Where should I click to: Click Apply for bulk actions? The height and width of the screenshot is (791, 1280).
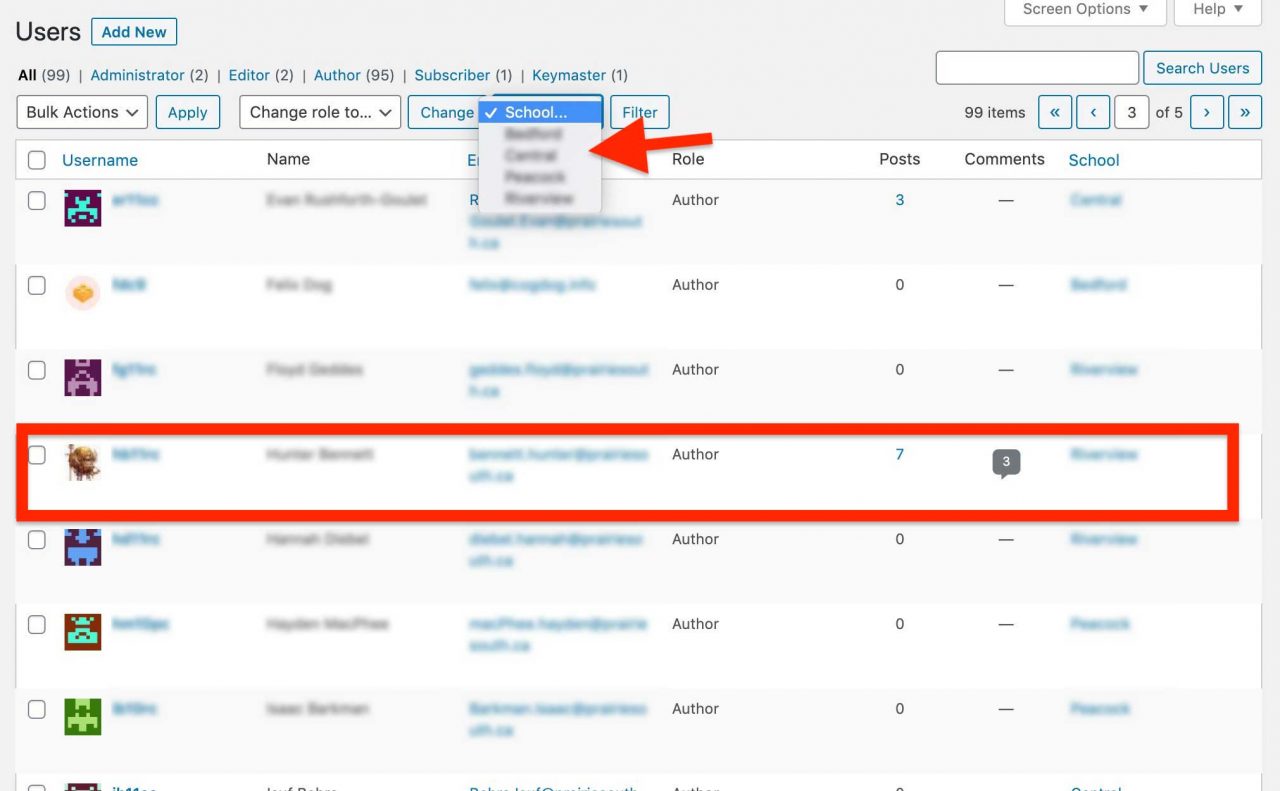tap(187, 112)
